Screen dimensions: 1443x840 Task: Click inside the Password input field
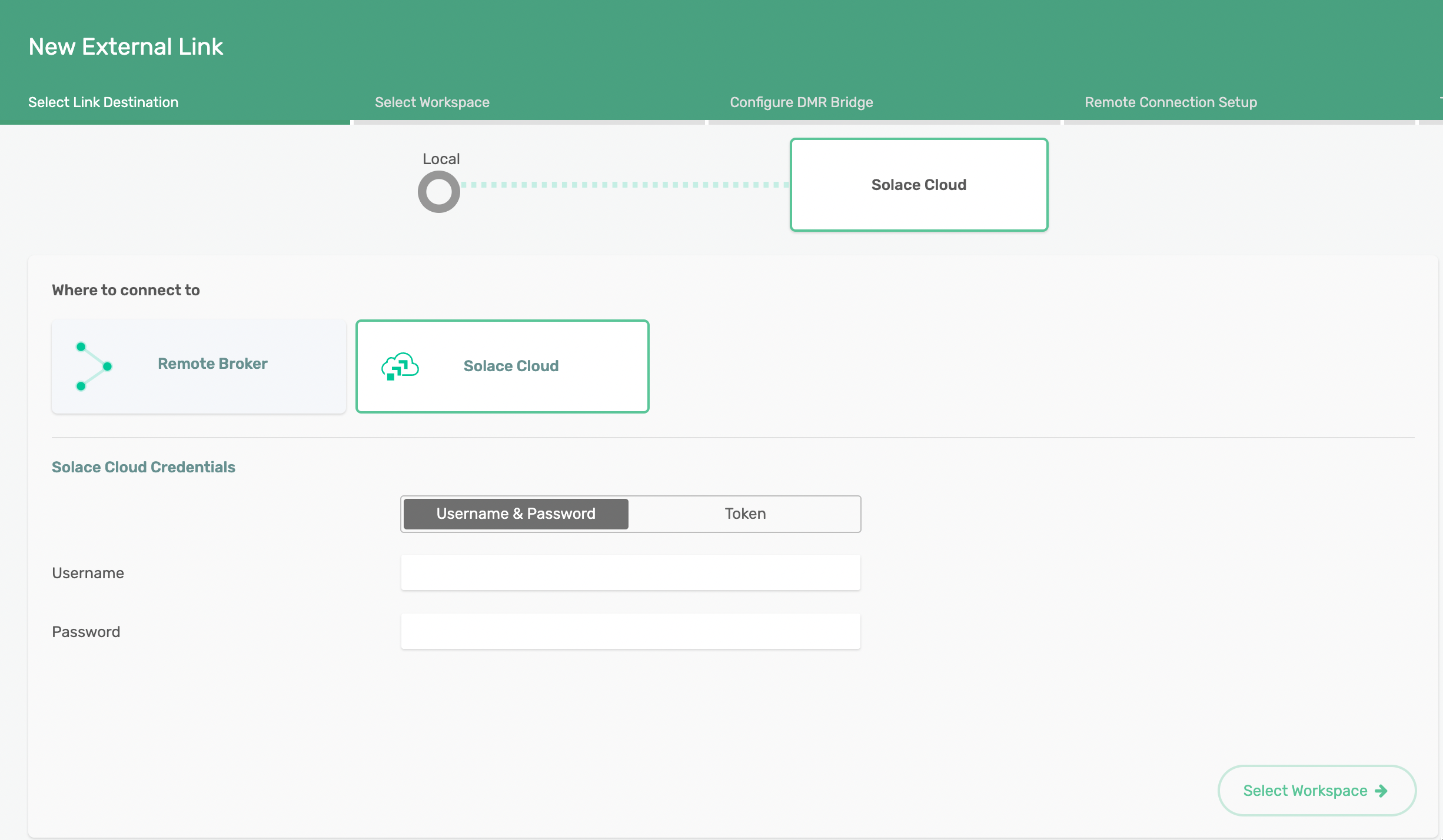pyautogui.click(x=630, y=631)
